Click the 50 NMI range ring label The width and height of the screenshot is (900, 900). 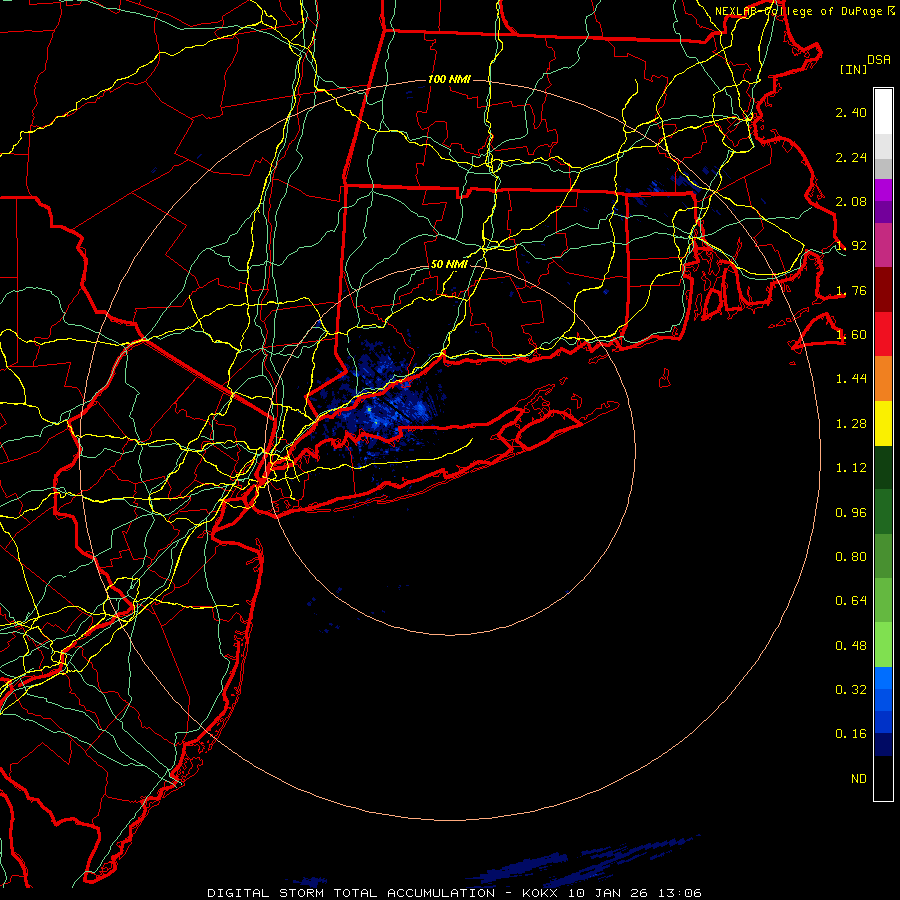point(449,265)
